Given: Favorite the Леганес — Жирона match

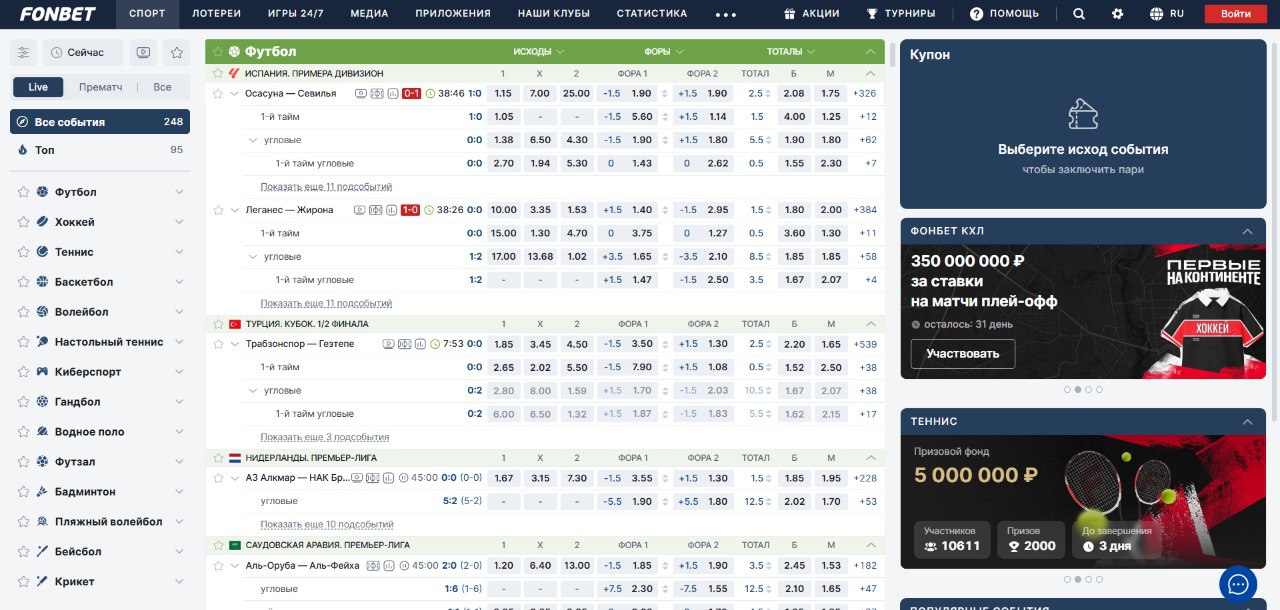Looking at the screenshot, I should click(x=218, y=210).
